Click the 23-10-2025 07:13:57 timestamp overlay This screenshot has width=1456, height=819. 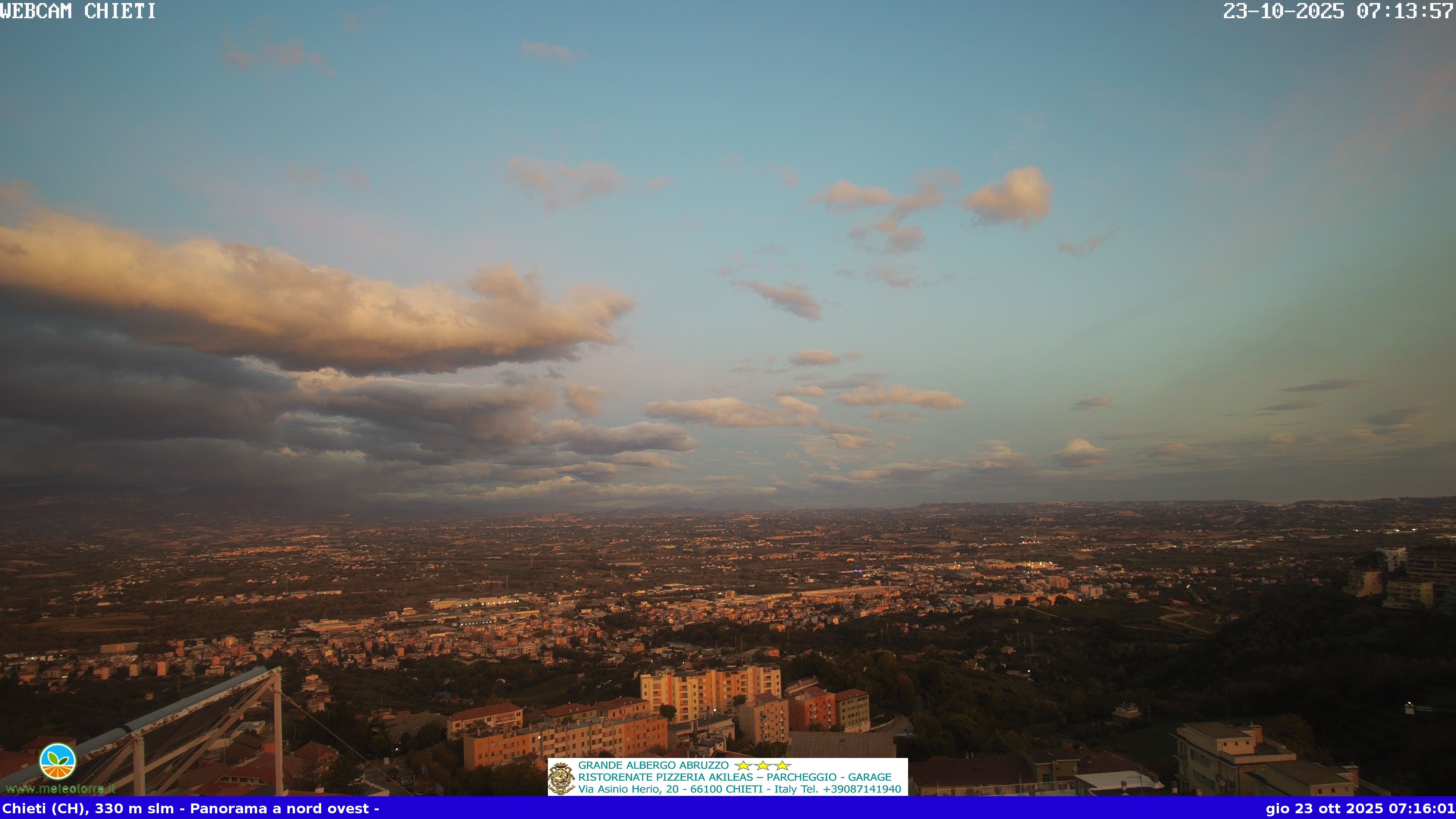[x=1338, y=11]
